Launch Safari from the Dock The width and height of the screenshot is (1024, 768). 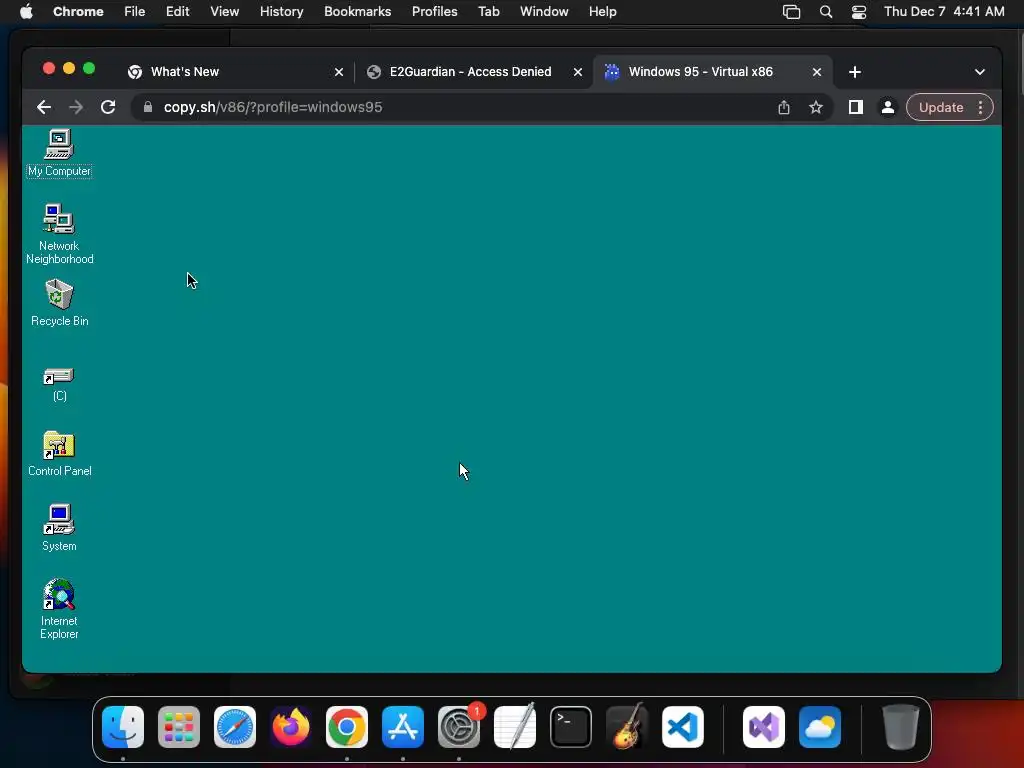(235, 727)
